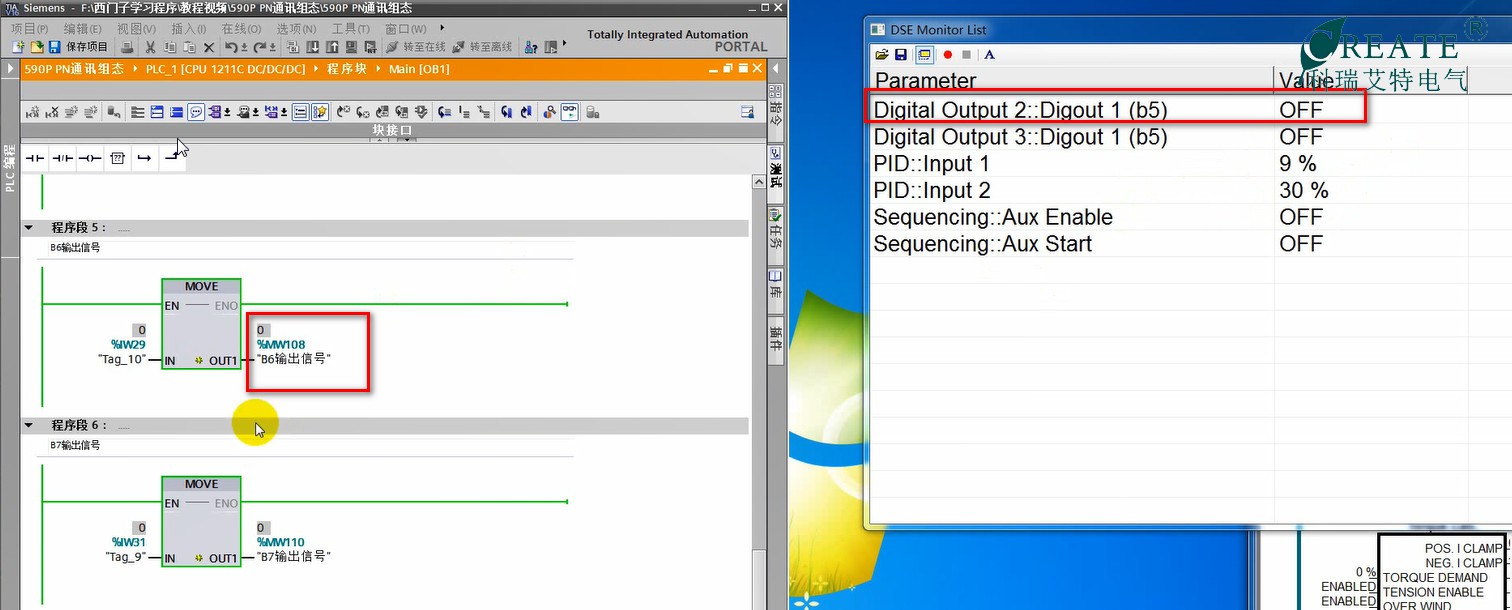Toggle the favorites star icon in editor toolbar

[320, 112]
